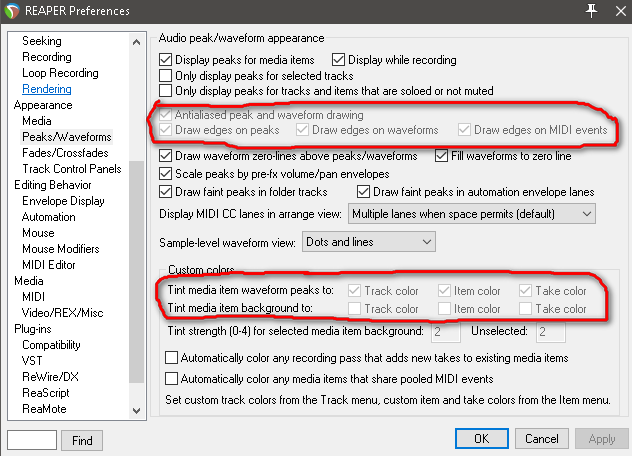Toggle Display while recording checkbox
Image resolution: width=632 pixels, height=456 pixels.
(339, 60)
